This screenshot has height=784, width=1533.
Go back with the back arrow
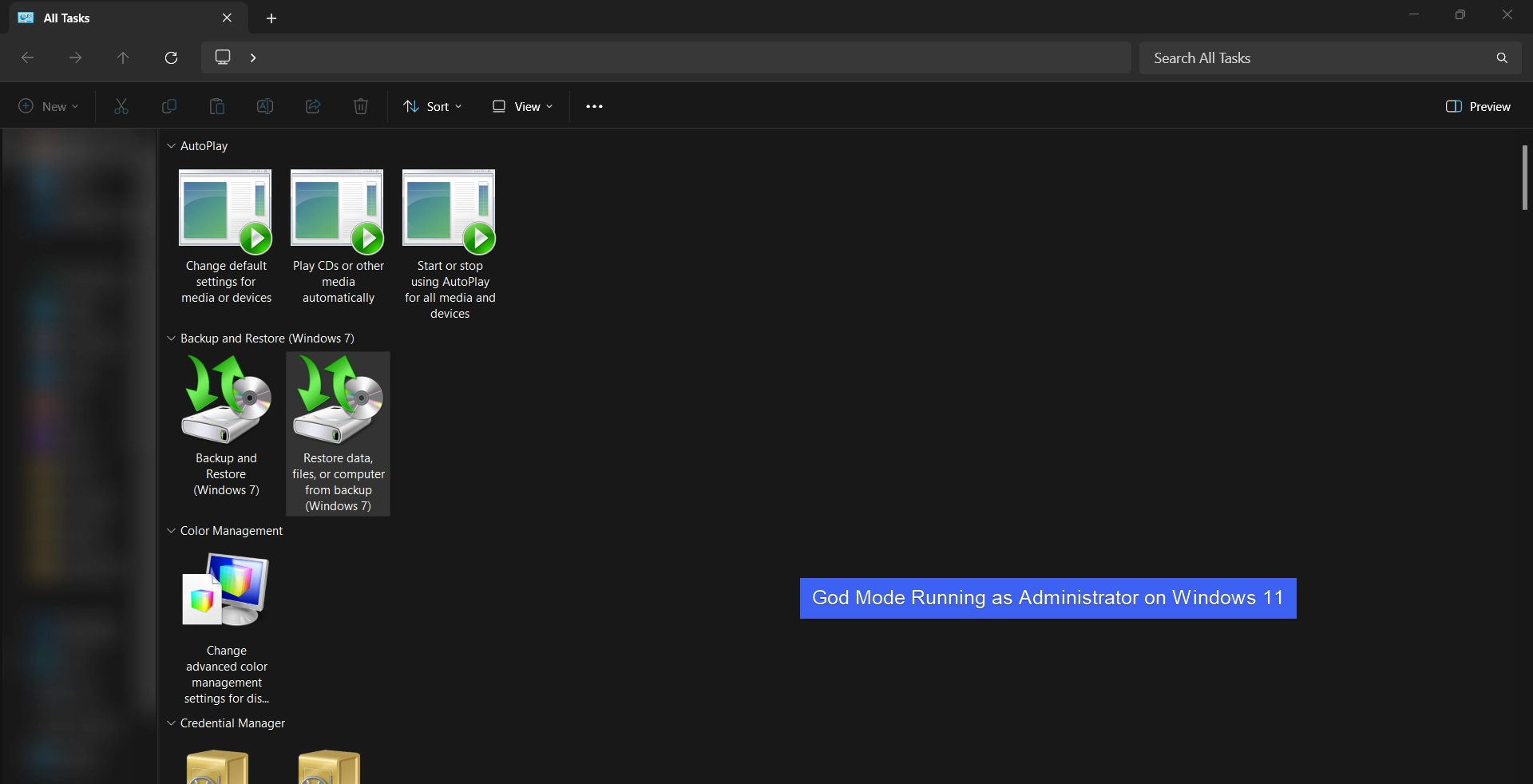click(x=27, y=57)
